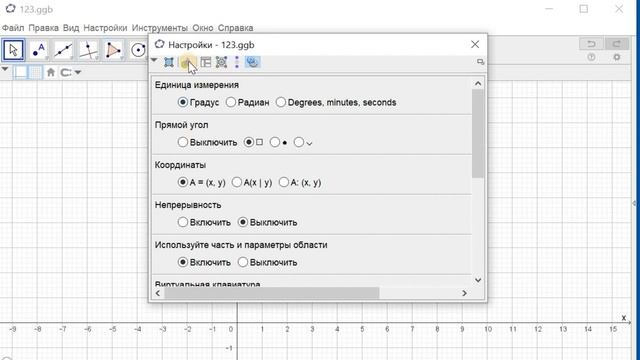
Task: Select A(x | y) coordinate format
Action: [x=252, y=182]
